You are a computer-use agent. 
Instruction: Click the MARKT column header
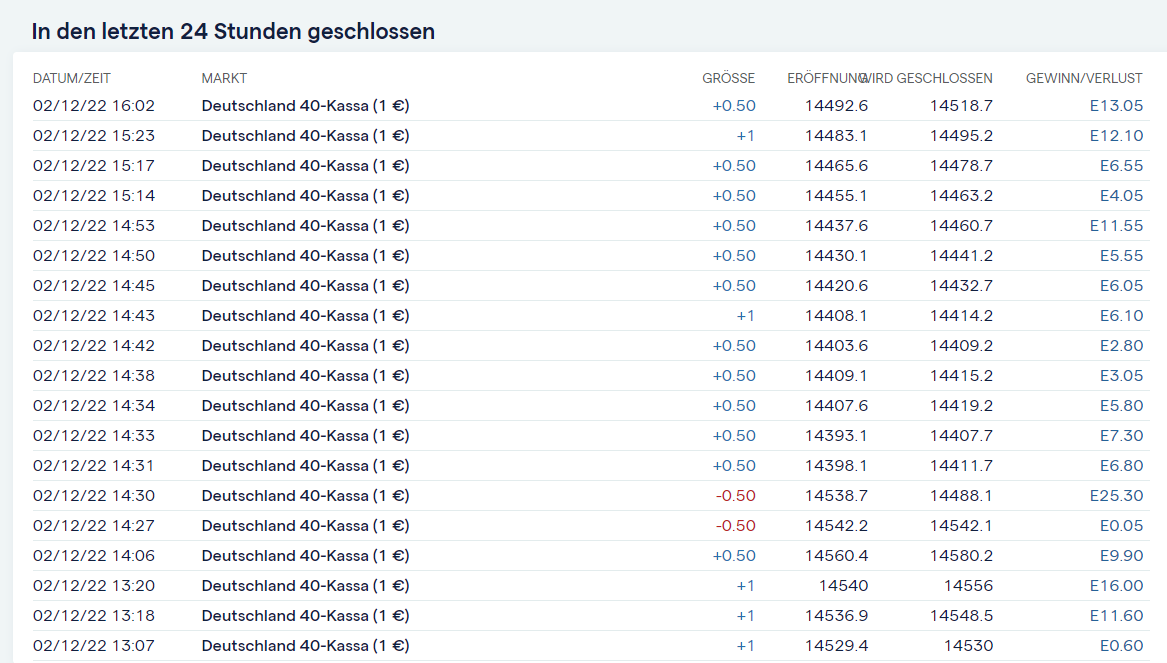(224, 78)
